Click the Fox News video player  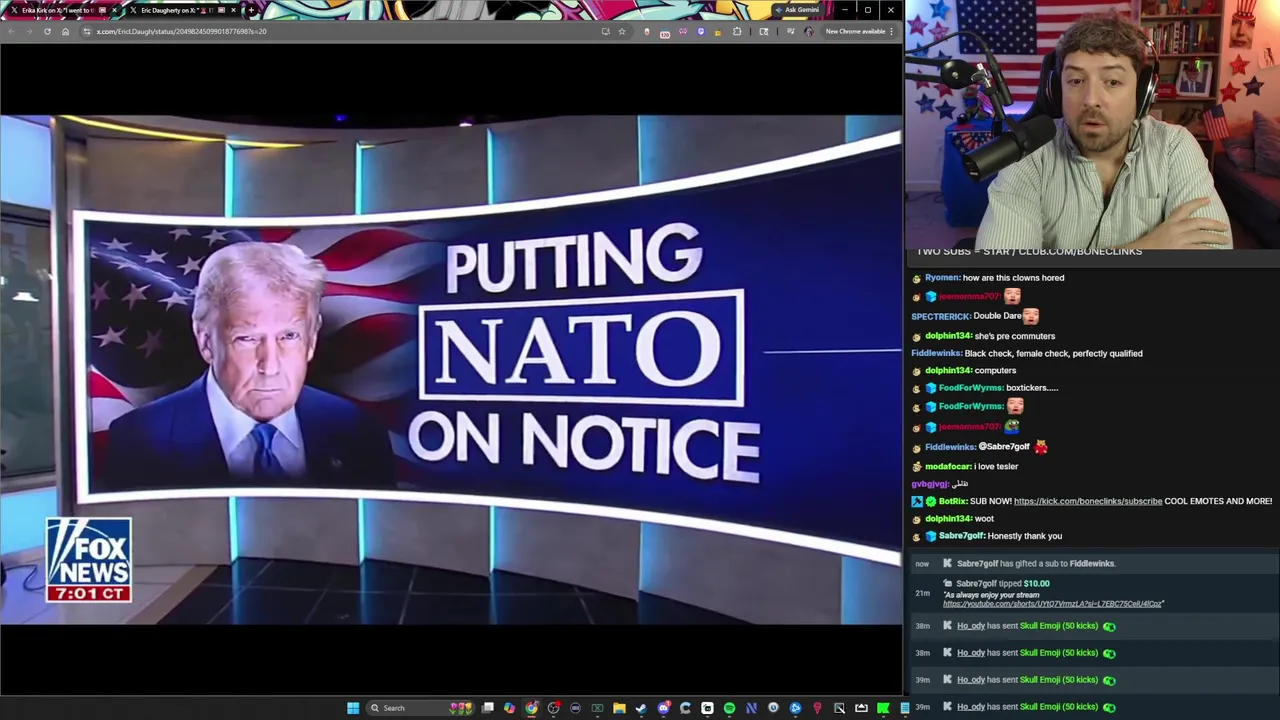point(451,370)
